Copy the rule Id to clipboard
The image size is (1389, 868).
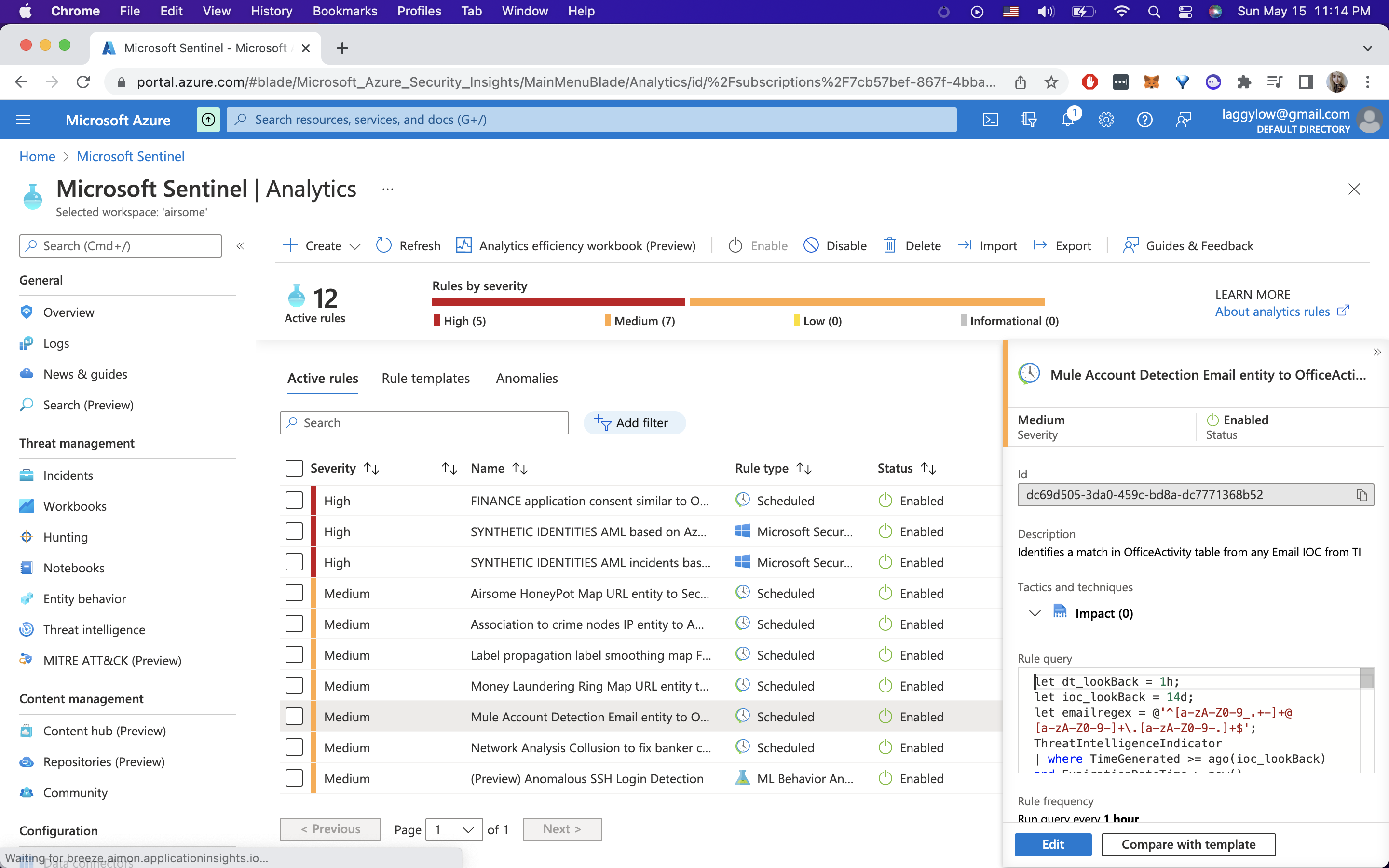[1362, 495]
